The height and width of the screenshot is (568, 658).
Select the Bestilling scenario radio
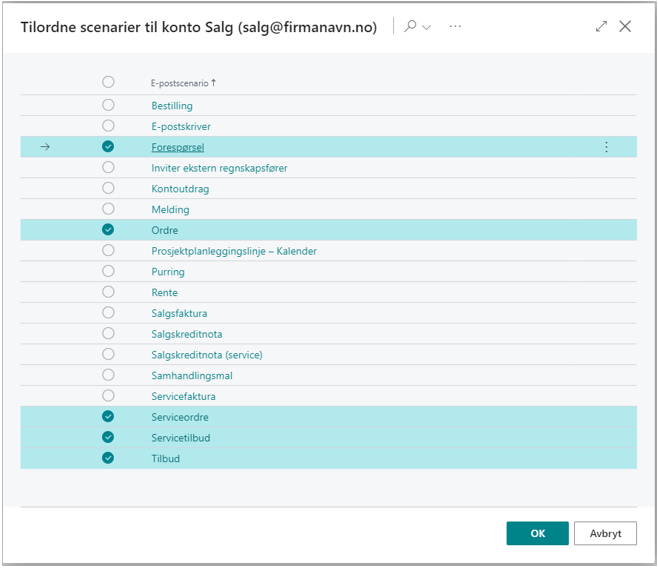pos(108,105)
